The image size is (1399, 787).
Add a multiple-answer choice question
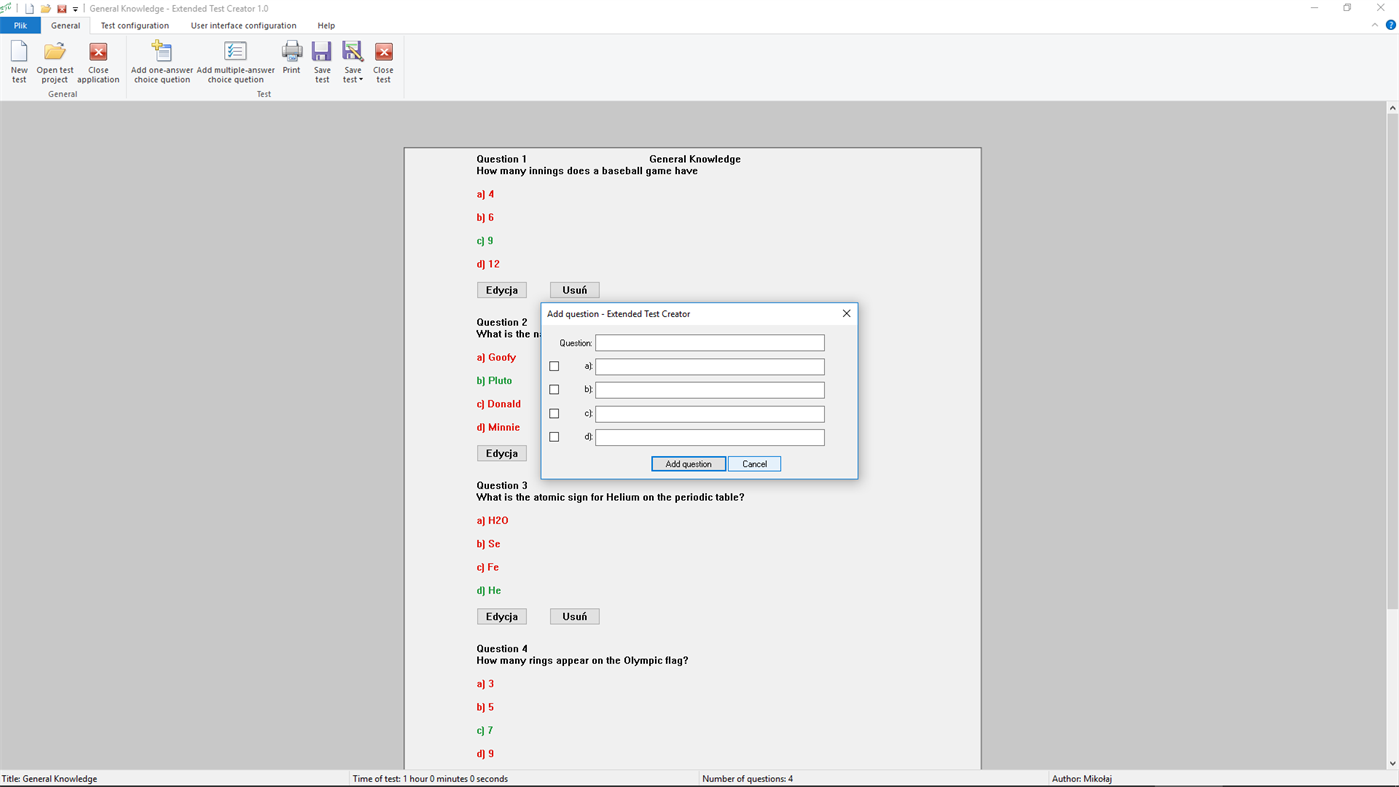[x=235, y=58]
